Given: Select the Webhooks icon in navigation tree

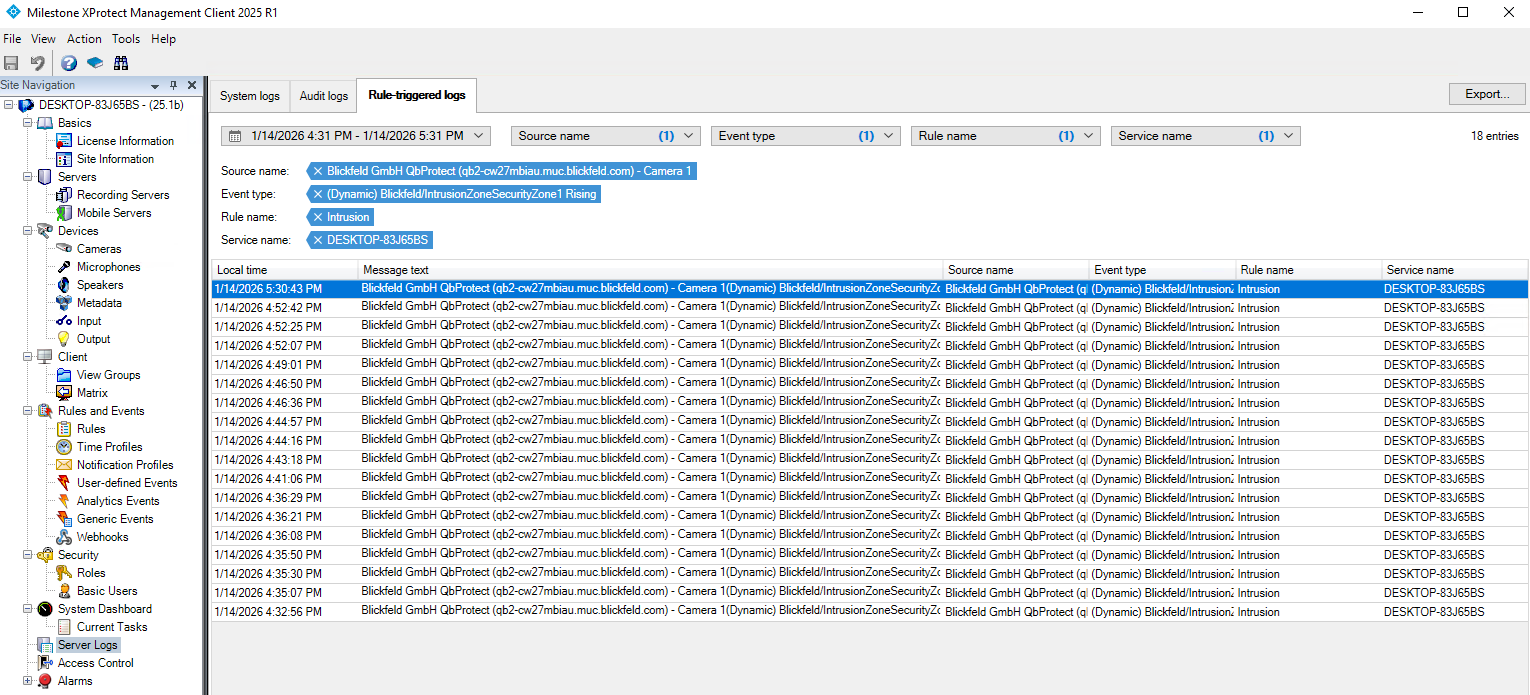Looking at the screenshot, I should click(x=64, y=537).
